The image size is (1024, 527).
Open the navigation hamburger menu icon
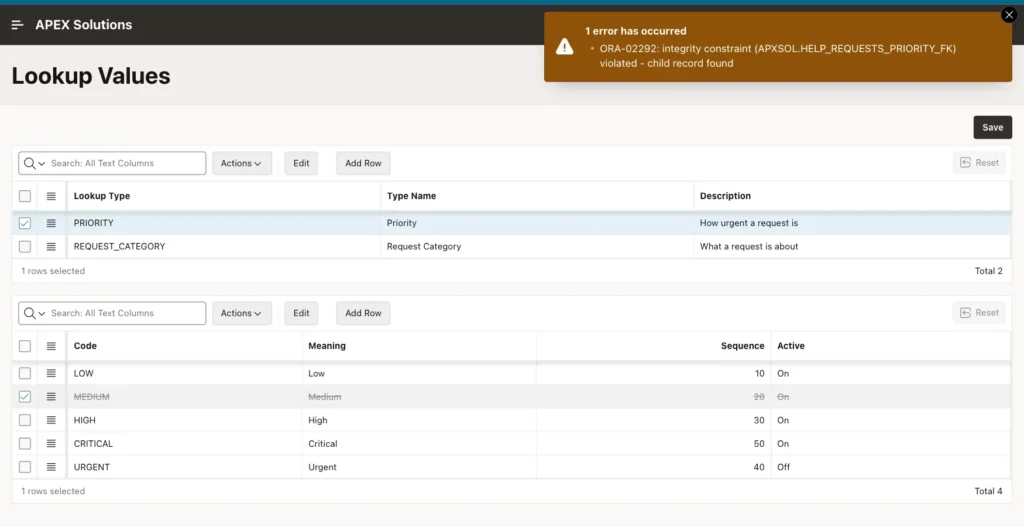click(x=18, y=25)
